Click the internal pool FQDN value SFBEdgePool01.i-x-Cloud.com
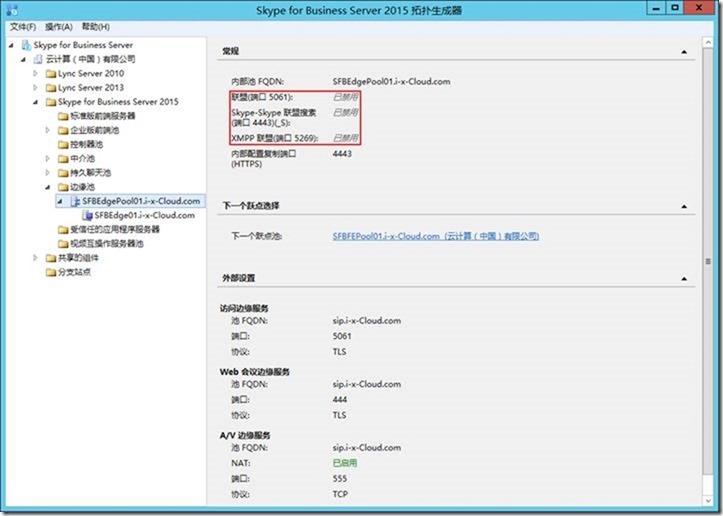The width and height of the screenshot is (723, 516). pyautogui.click(x=391, y=82)
